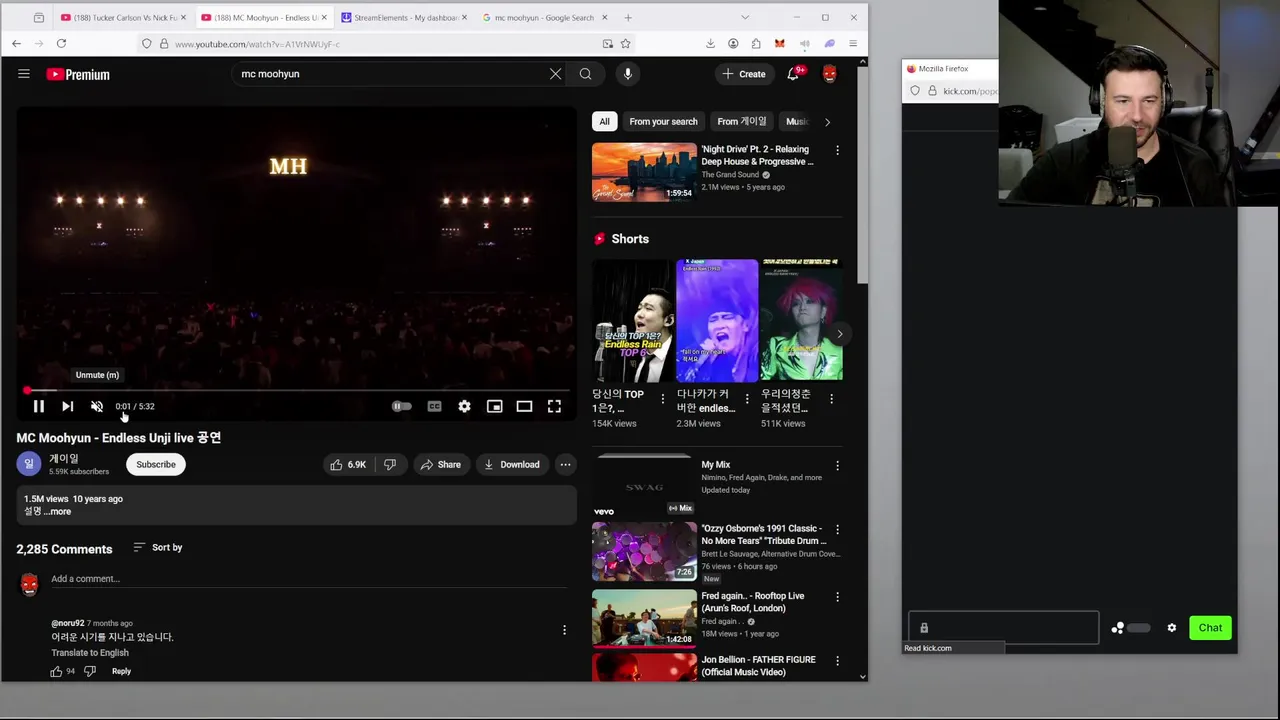Open the 게이일 channel avatar

click(x=28, y=464)
